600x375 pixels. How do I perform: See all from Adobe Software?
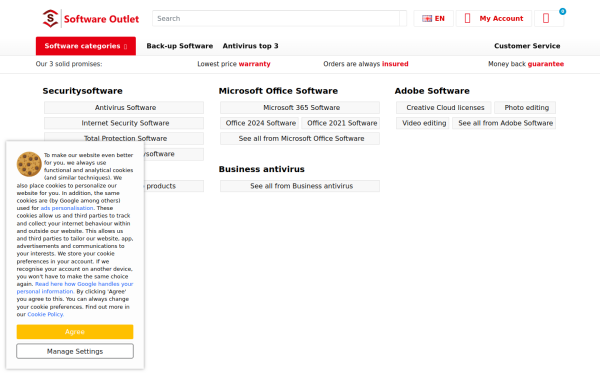[x=505, y=123]
